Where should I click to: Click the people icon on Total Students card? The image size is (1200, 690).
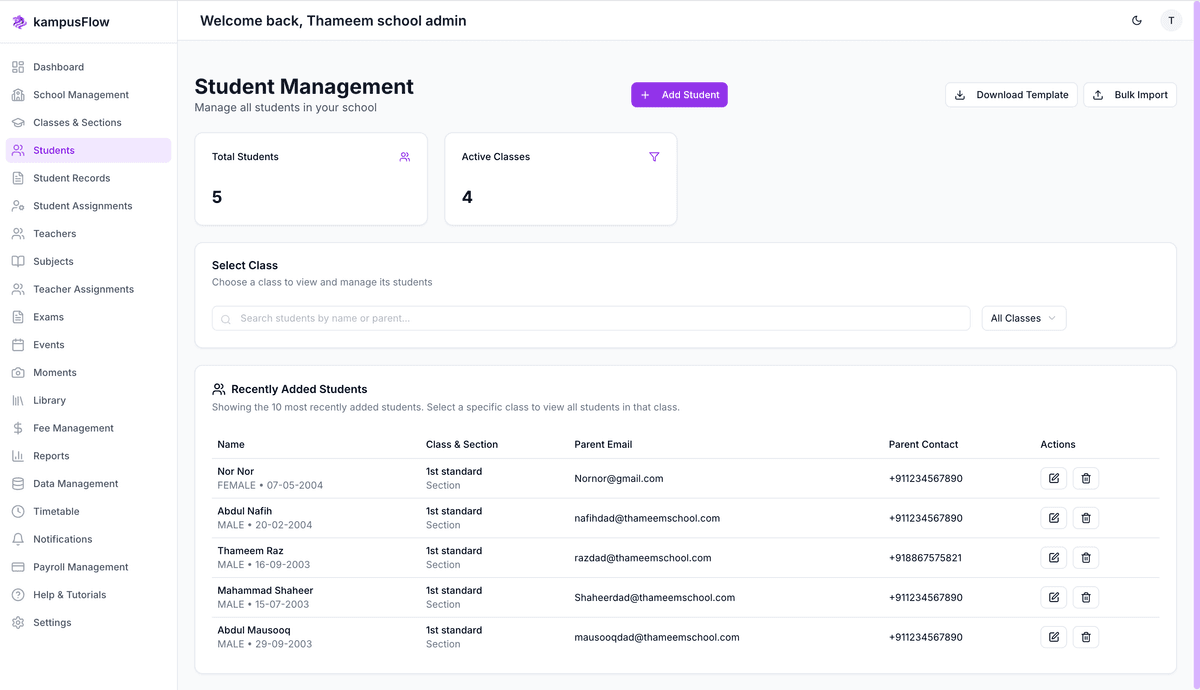pyautogui.click(x=405, y=157)
